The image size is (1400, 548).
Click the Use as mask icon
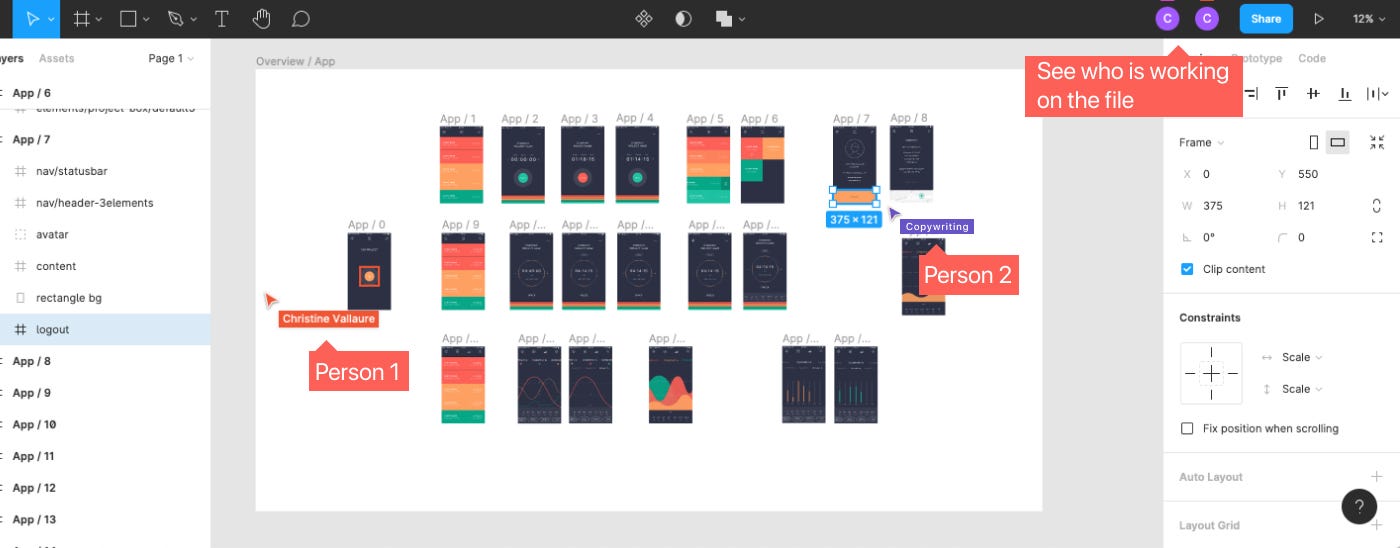pyautogui.click(x=683, y=18)
